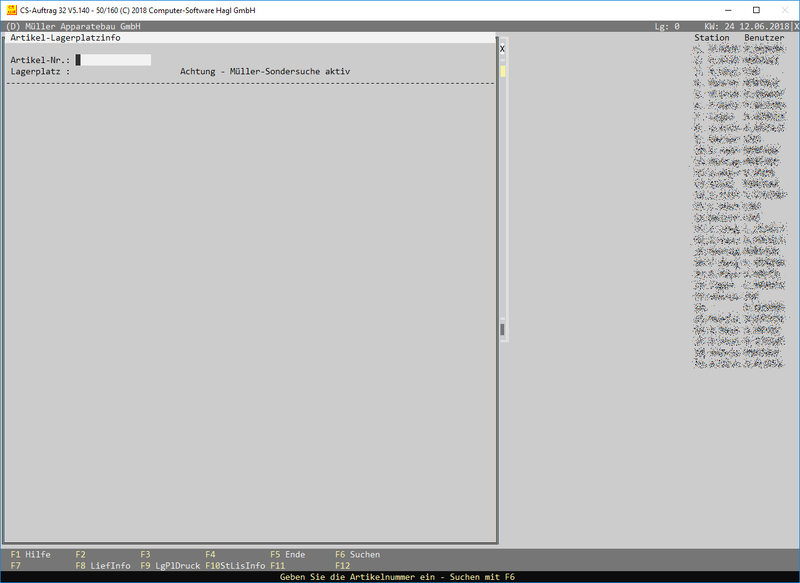
Task: Click the X next to the date
Action: tap(795, 27)
